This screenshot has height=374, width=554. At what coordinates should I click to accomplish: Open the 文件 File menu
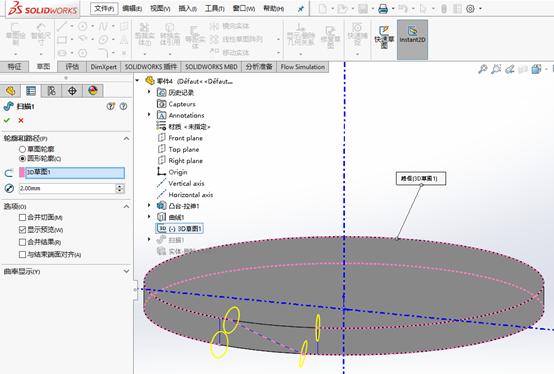pos(104,8)
